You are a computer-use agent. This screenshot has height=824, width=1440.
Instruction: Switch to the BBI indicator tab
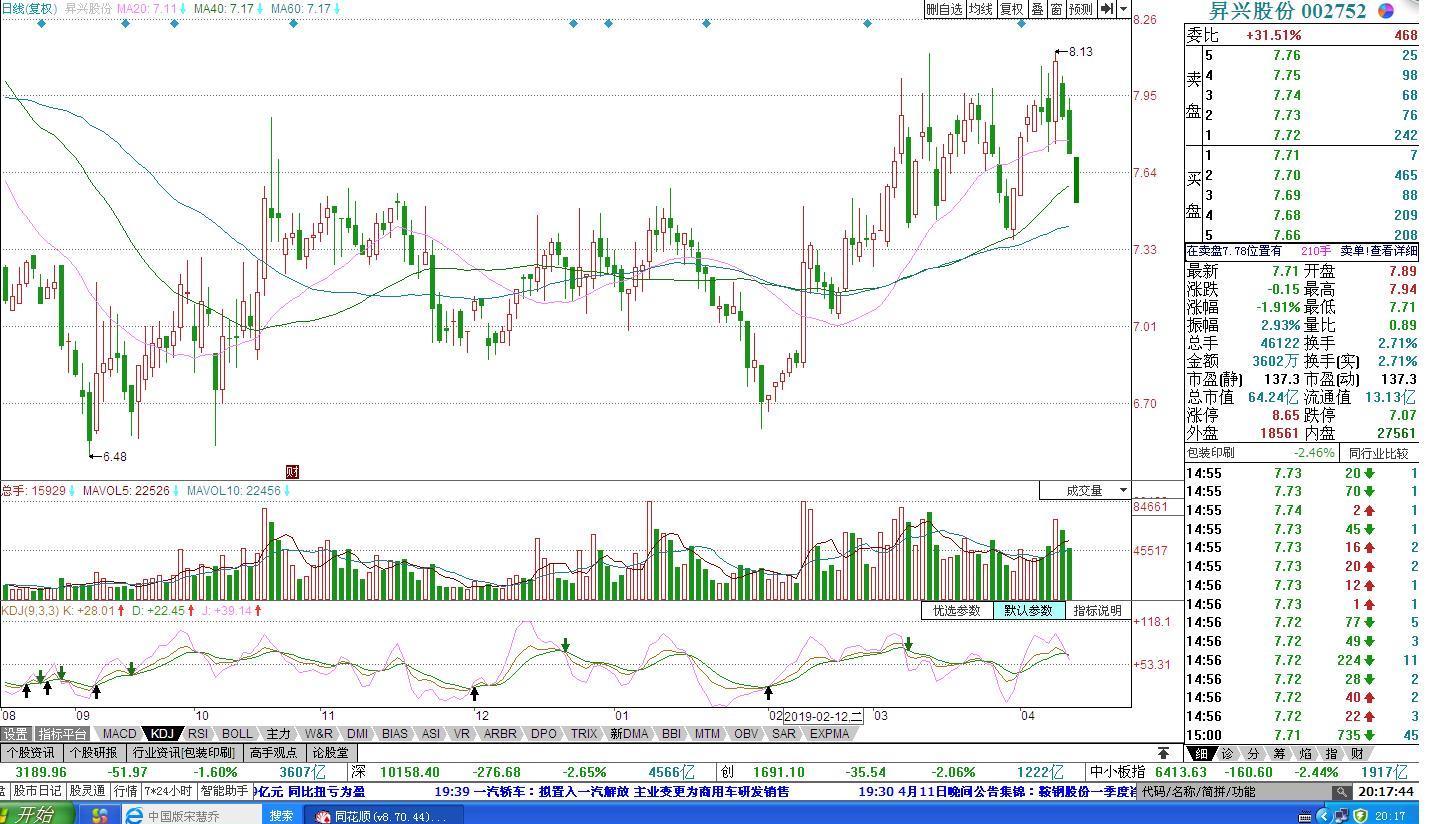[x=671, y=734]
